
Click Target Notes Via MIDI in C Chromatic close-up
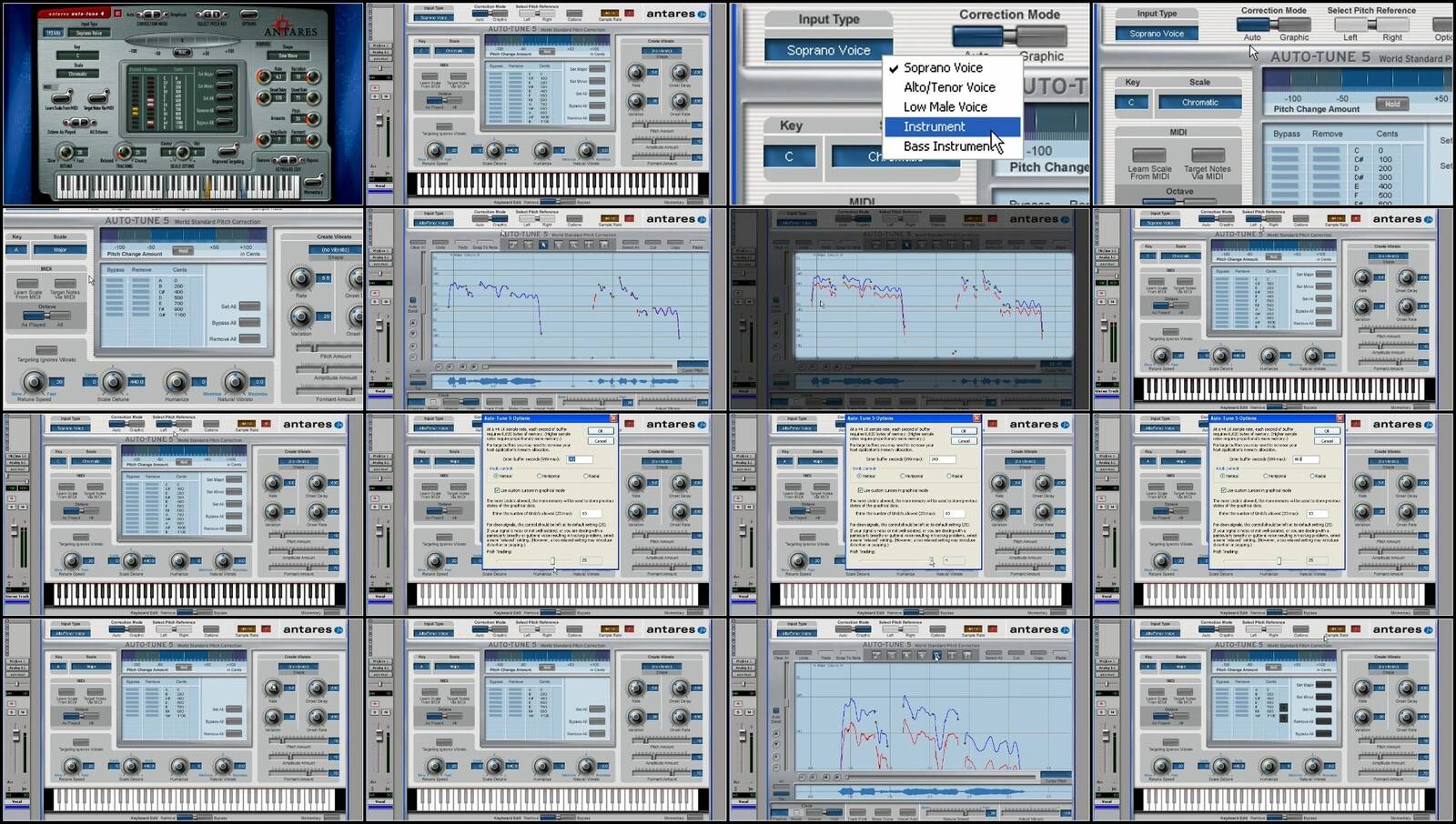tap(1207, 156)
